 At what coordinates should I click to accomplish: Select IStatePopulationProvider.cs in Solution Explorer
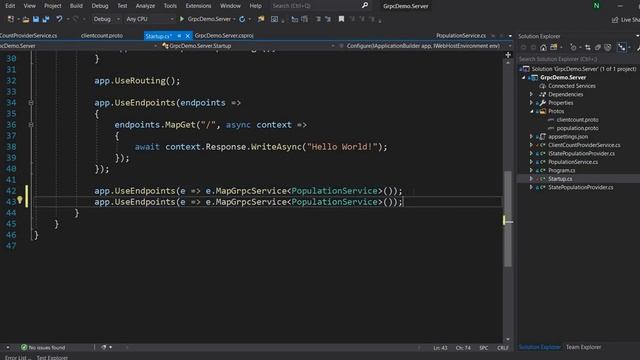click(x=581, y=153)
